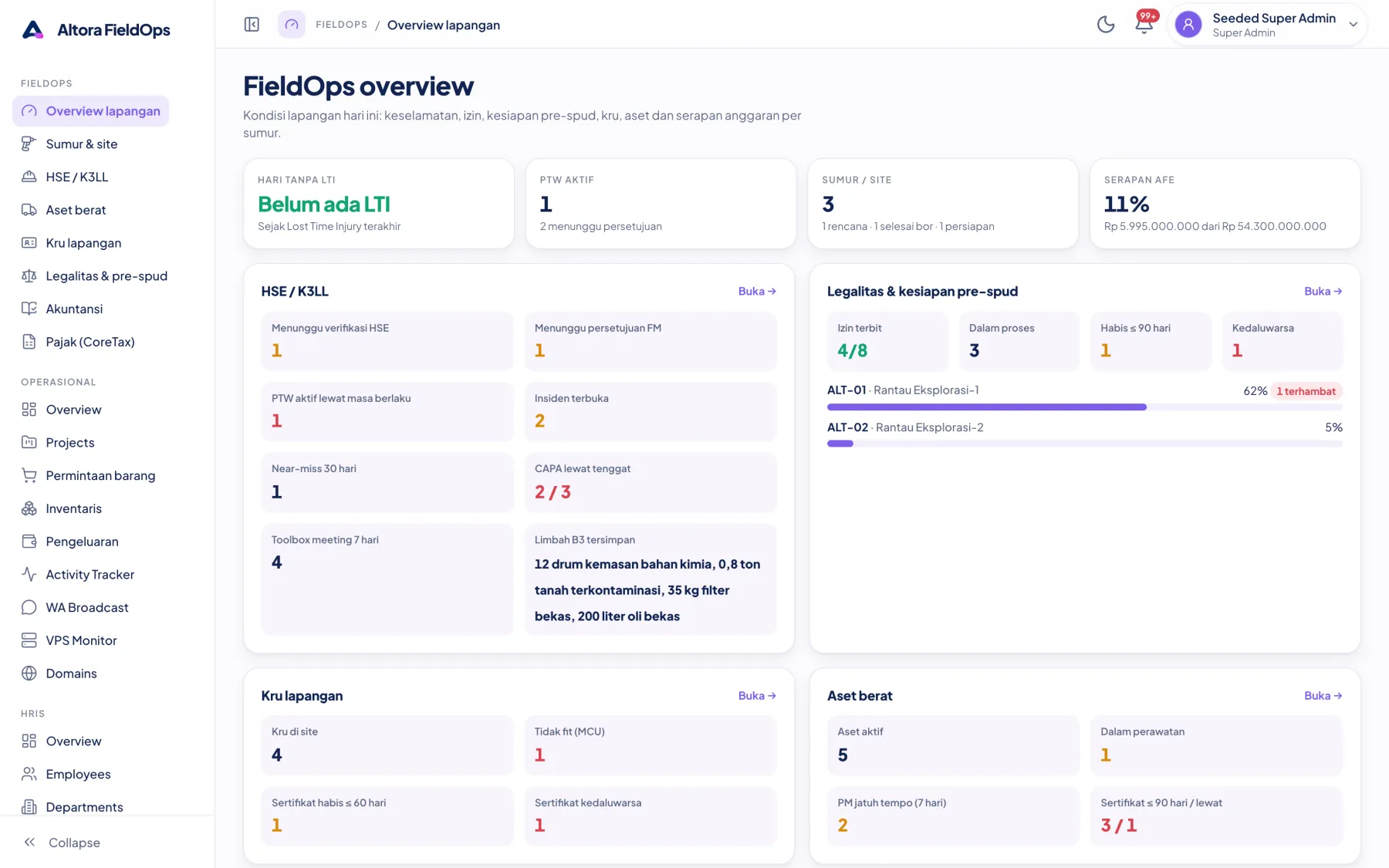Open HSE / K3LL panel via Buka link
Viewport: 1389px width, 868px height.
click(x=757, y=292)
